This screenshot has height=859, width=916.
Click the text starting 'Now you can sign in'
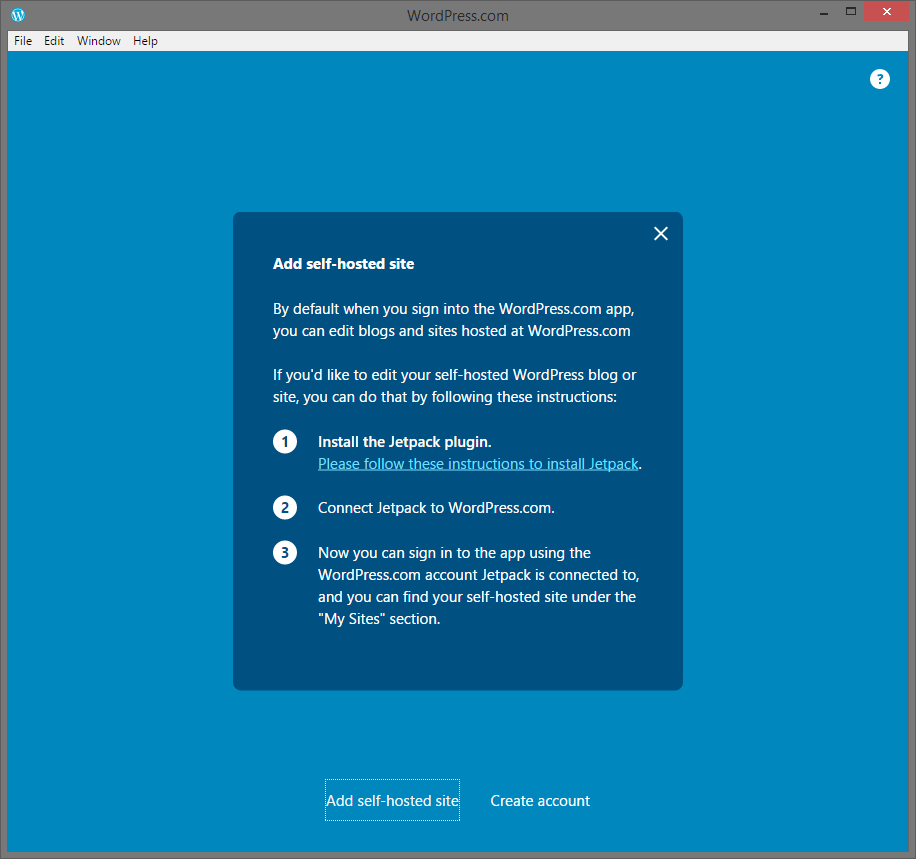coord(478,586)
